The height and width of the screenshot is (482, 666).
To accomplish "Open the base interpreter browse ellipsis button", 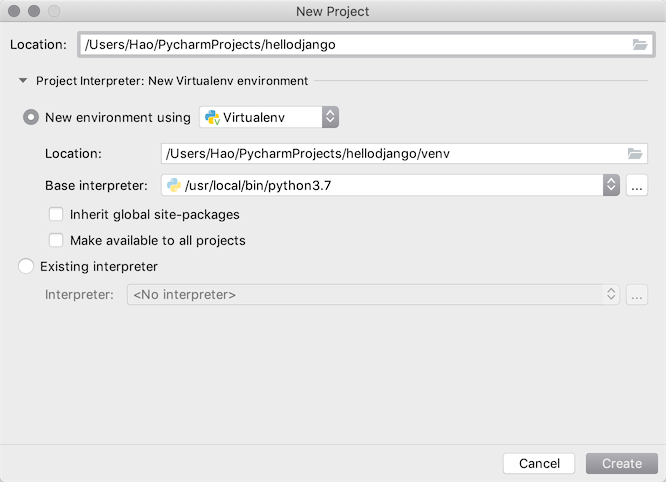I will pyautogui.click(x=637, y=185).
